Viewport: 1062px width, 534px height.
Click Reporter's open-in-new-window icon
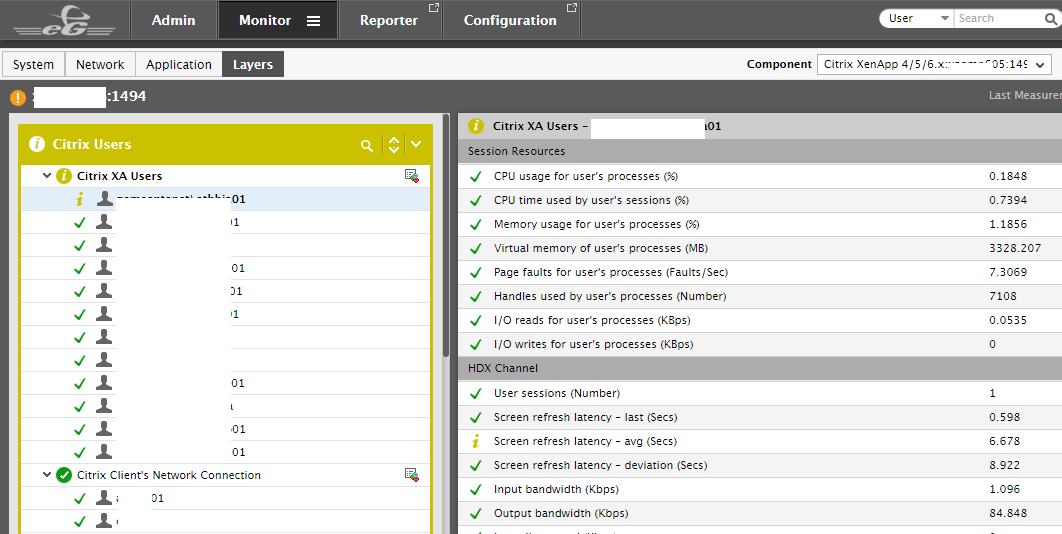coord(434,7)
